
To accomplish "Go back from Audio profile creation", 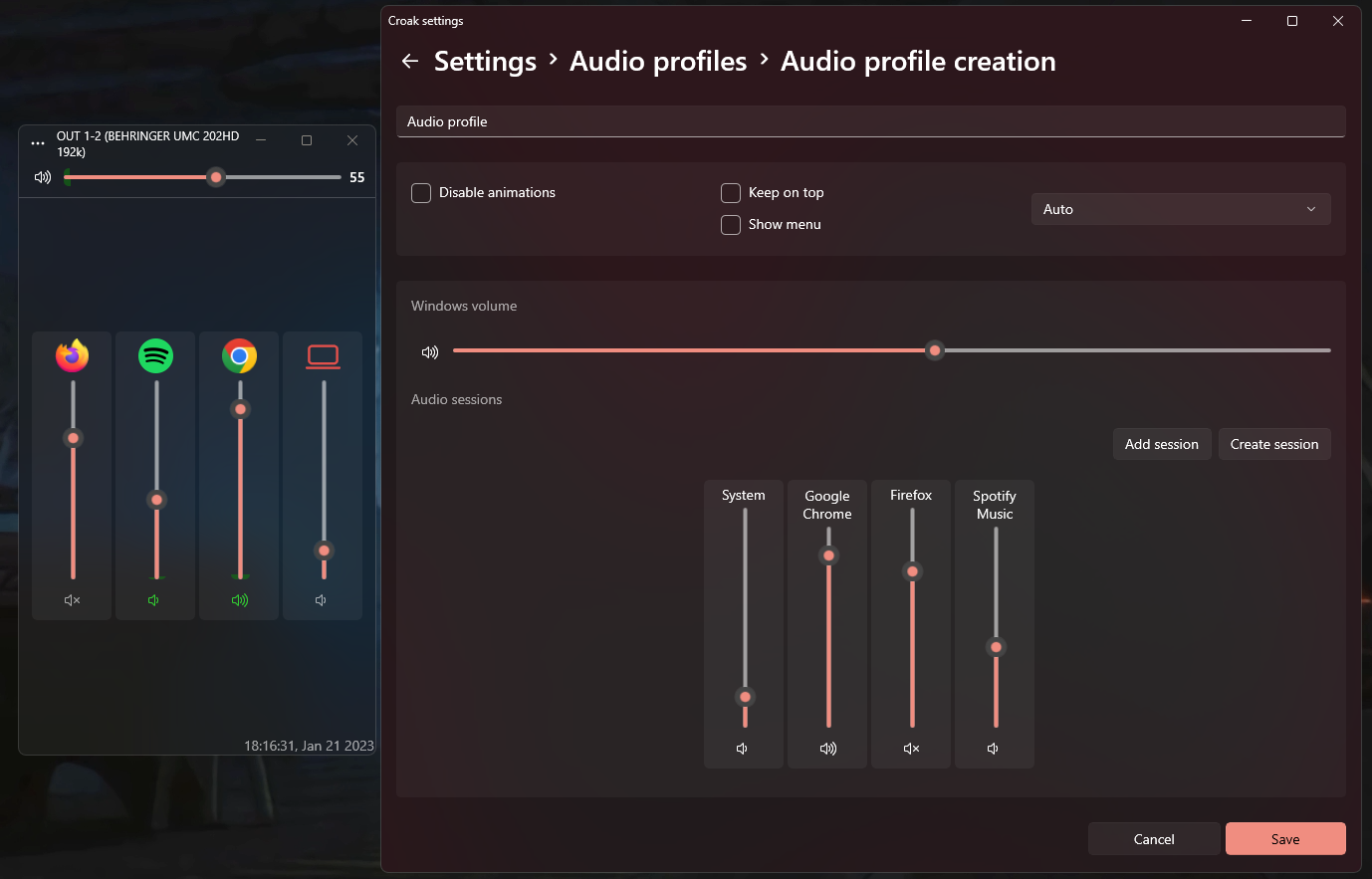I will click(x=409, y=61).
